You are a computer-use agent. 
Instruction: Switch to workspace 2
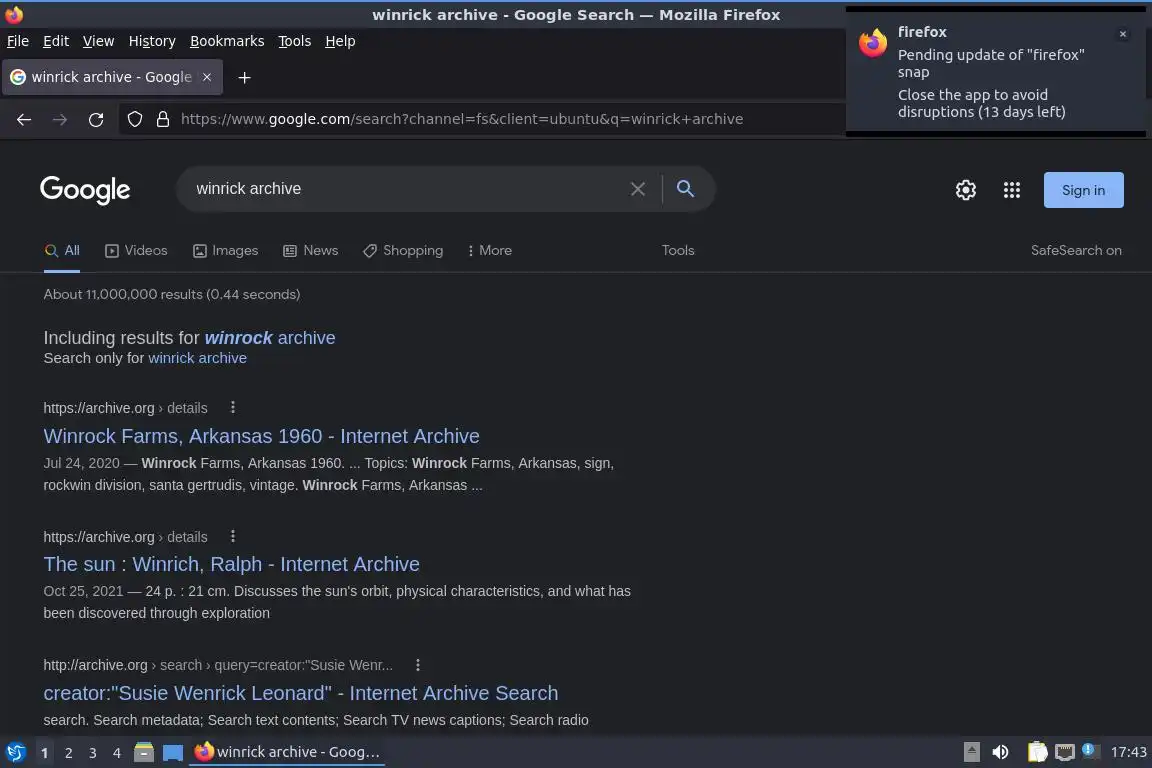68,753
